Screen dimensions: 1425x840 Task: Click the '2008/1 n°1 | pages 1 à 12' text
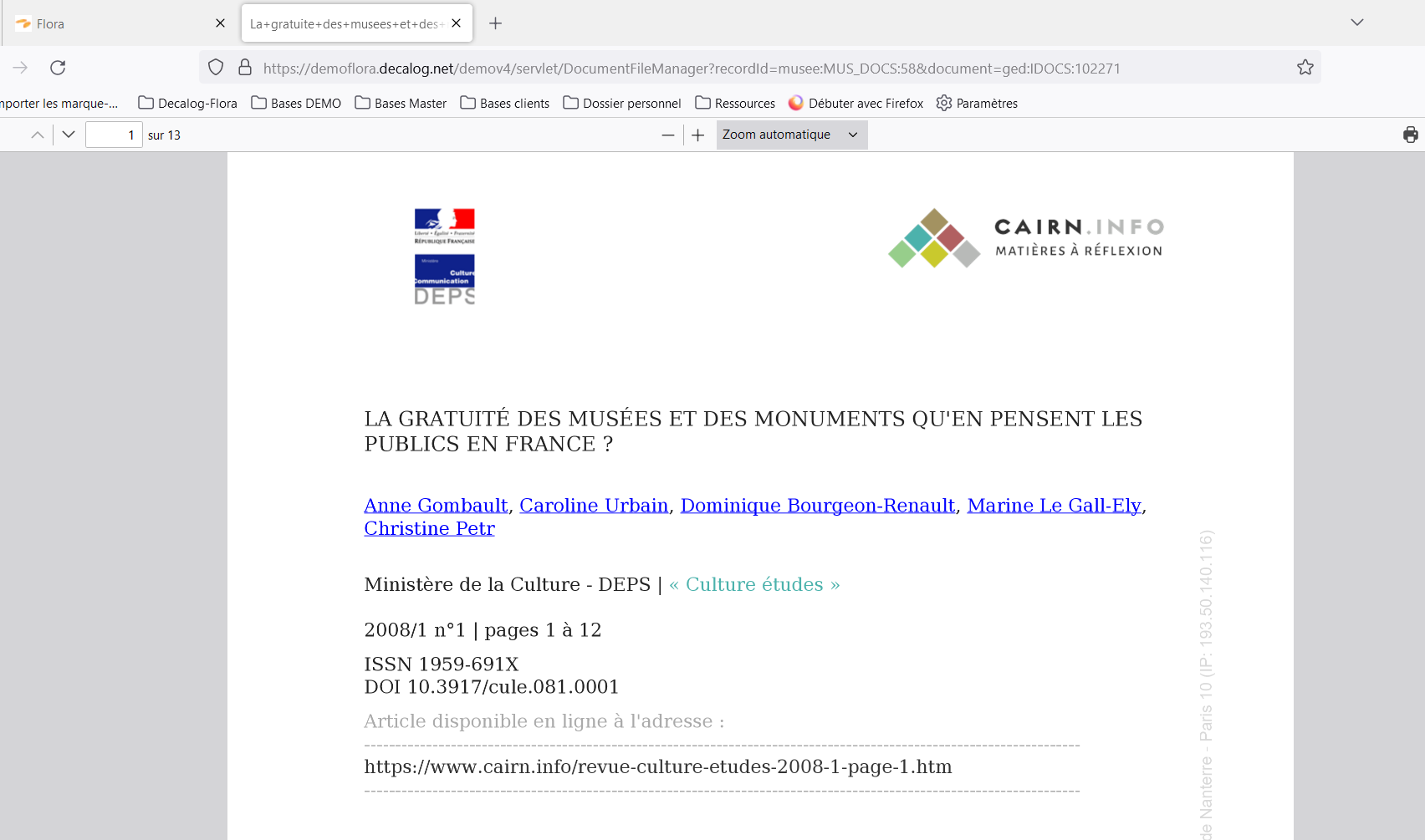[x=483, y=630]
